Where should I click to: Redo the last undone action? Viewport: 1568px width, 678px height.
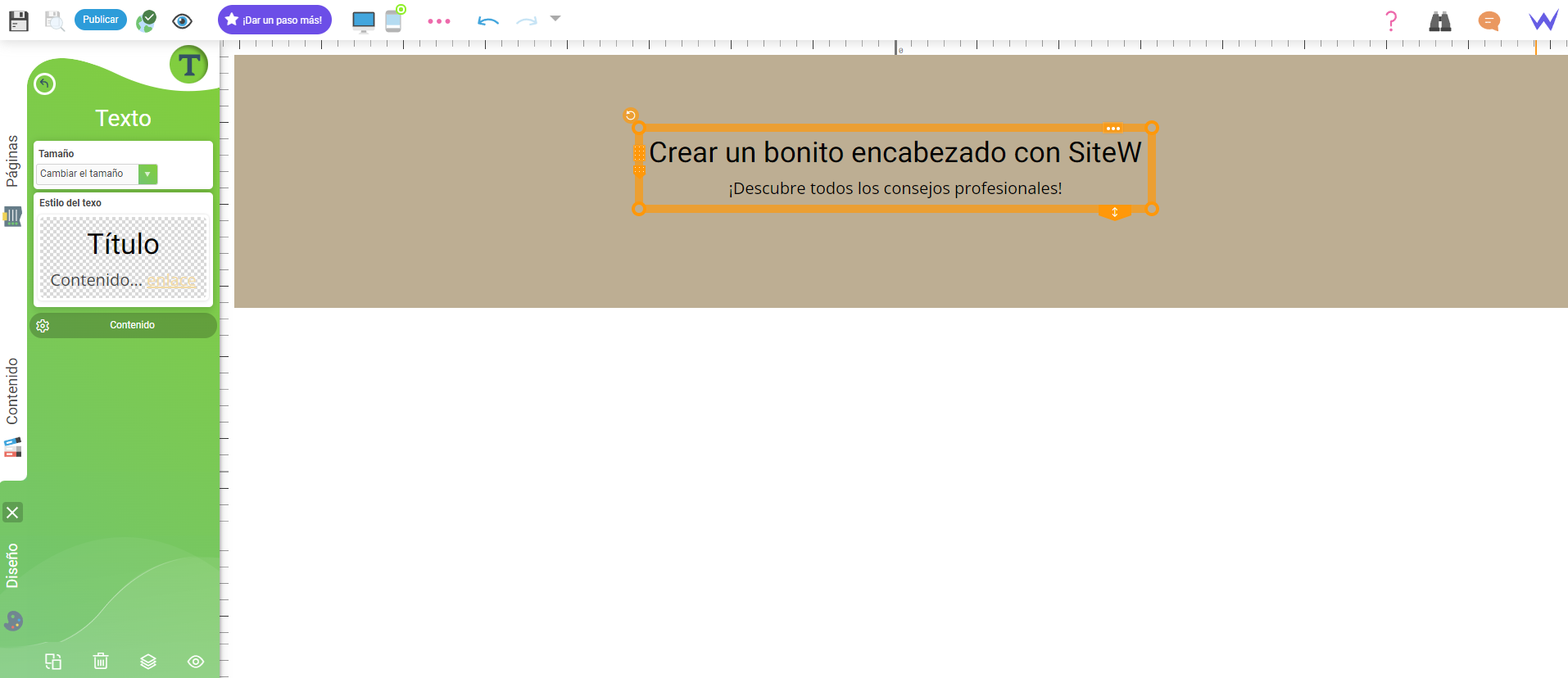point(527,20)
